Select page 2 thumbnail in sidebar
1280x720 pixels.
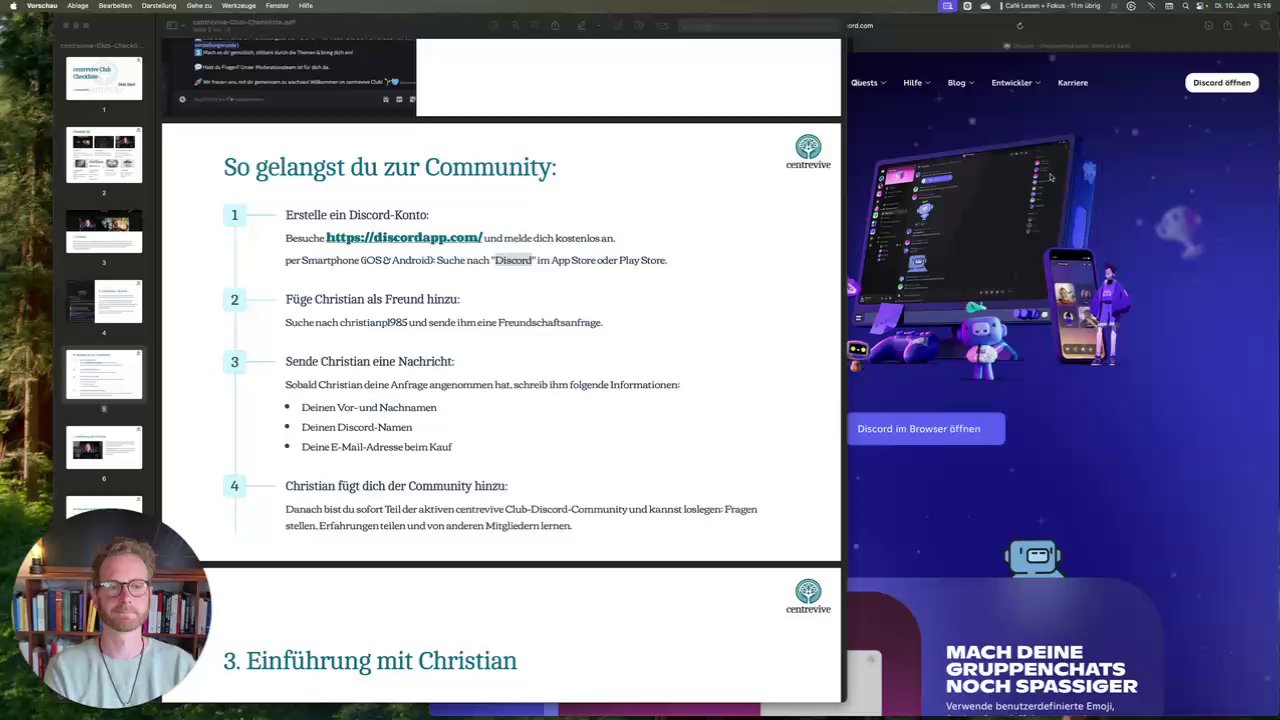[104, 155]
